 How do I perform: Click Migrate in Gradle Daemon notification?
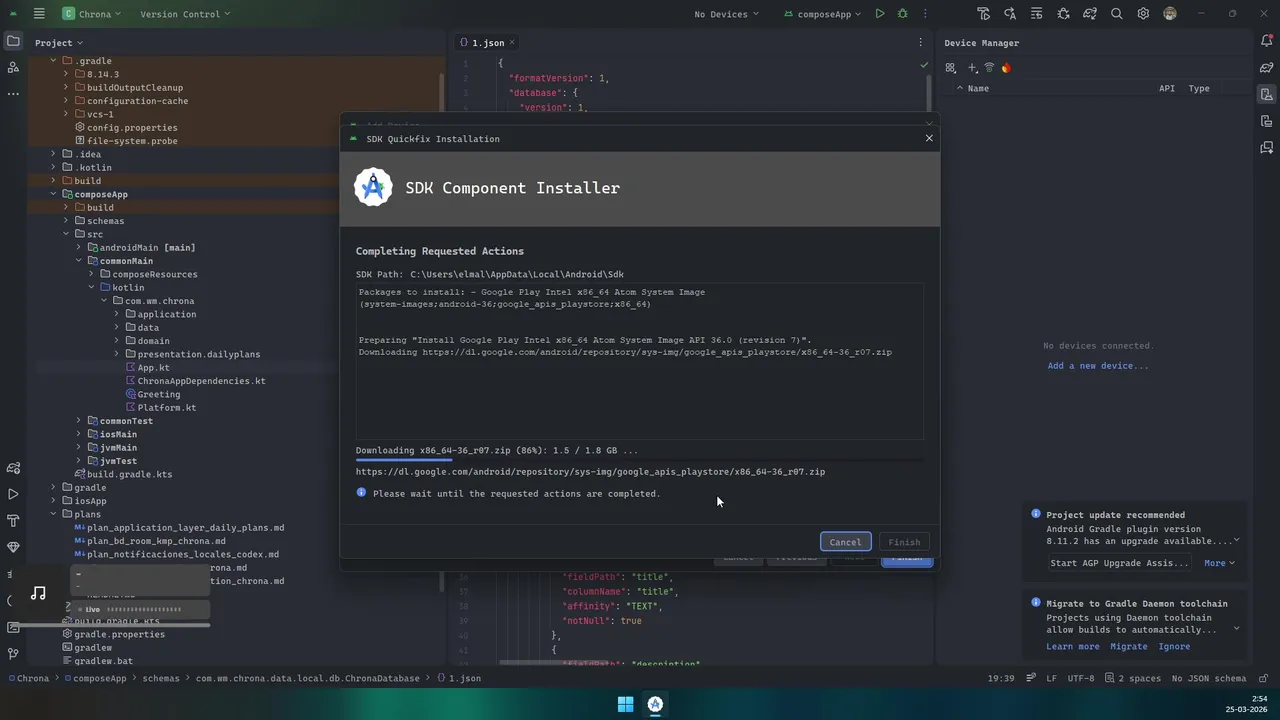1128,647
